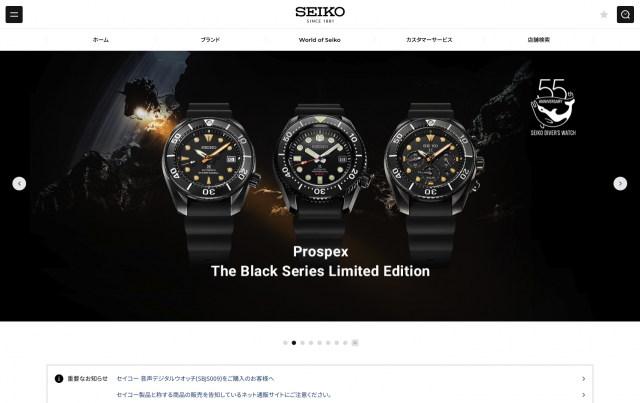This screenshot has height=403, width=640.
Task: Select the third carousel dot
Action: tap(302, 343)
